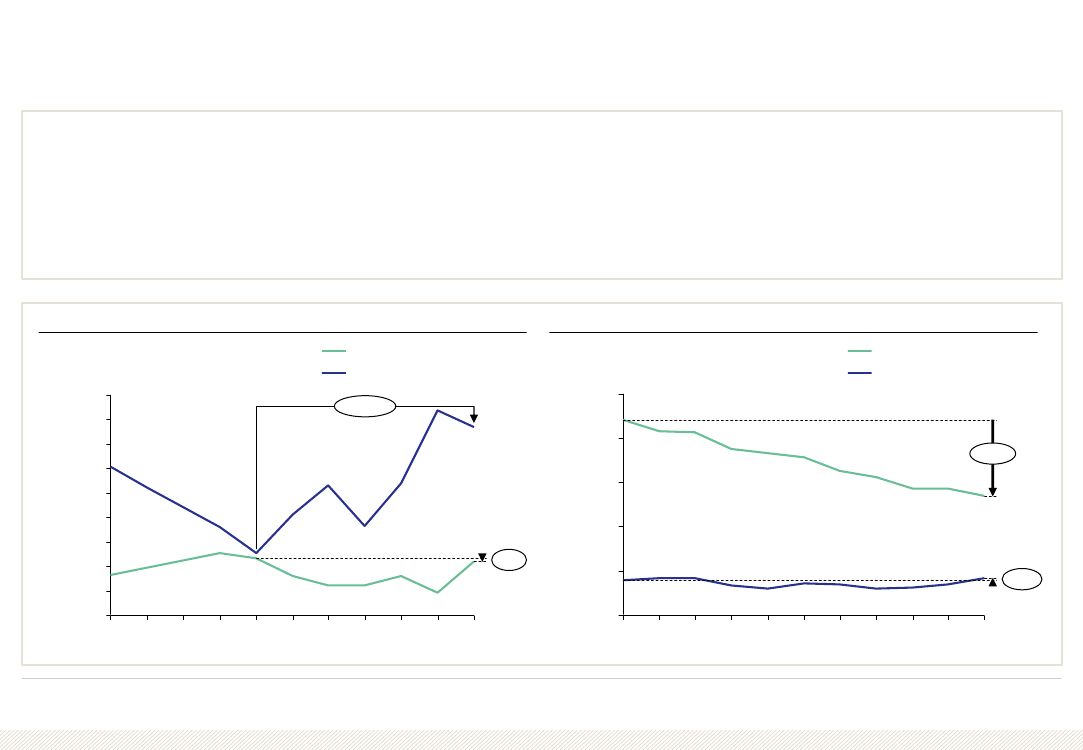Click the oval callout on the thick downward arrow
1083x750 pixels.
(x=993, y=454)
